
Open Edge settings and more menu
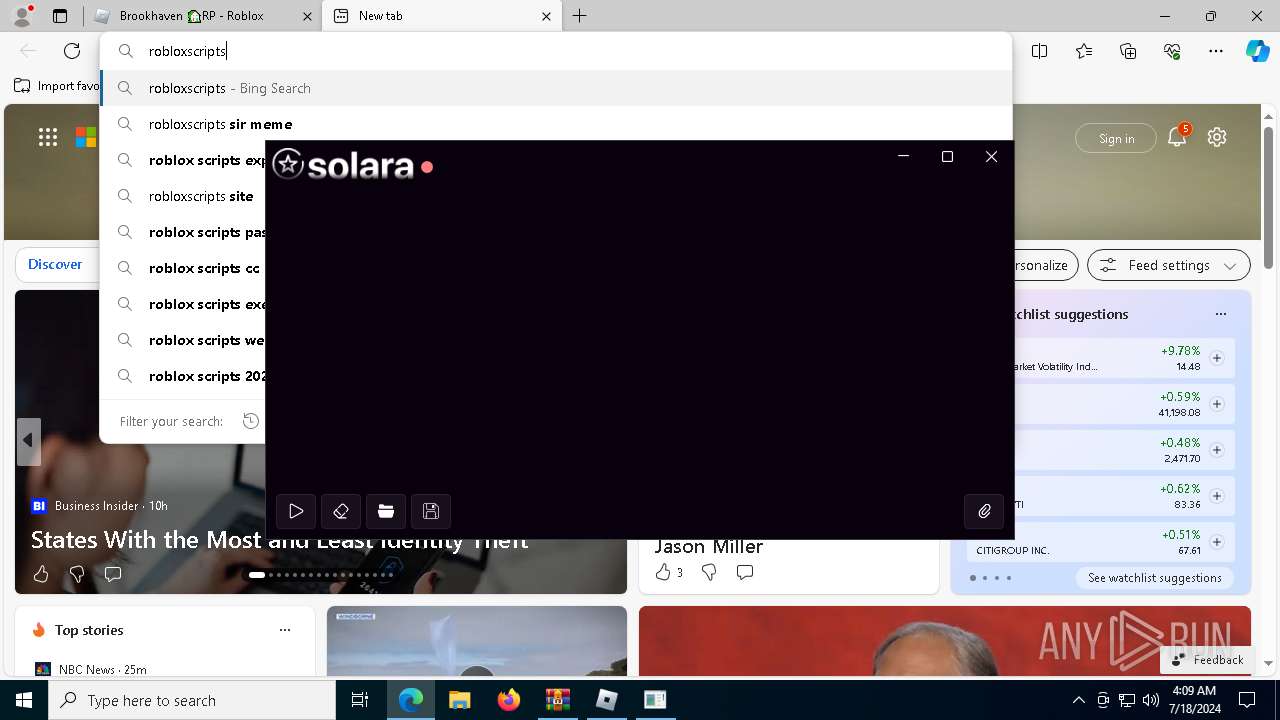1216,51
